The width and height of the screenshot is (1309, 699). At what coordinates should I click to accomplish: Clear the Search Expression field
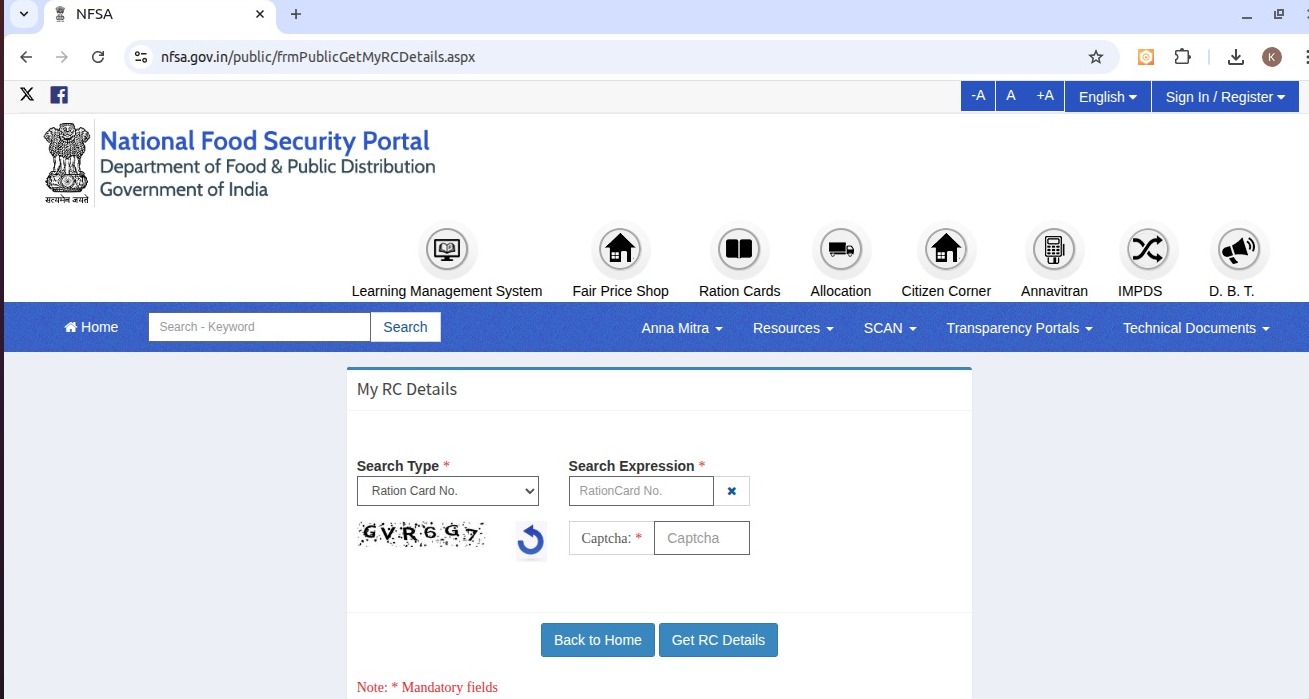click(x=731, y=491)
